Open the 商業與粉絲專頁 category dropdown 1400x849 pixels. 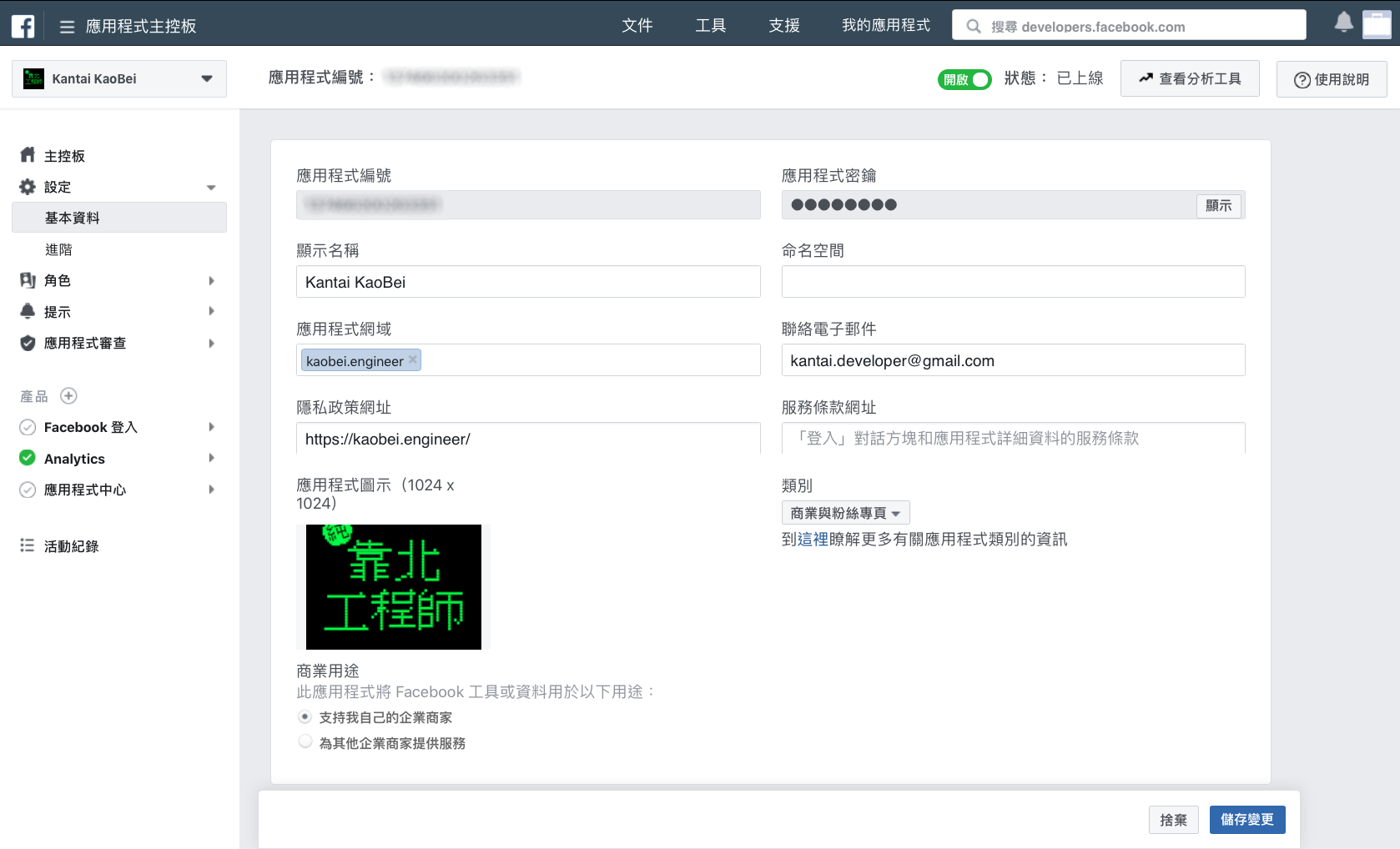(845, 513)
